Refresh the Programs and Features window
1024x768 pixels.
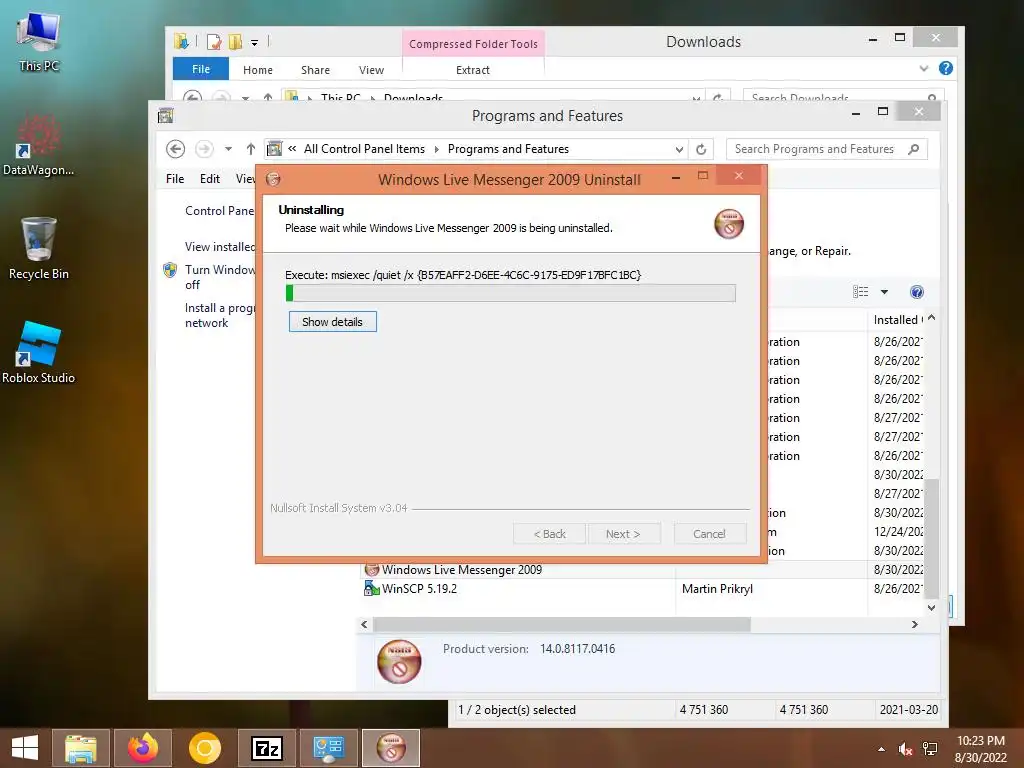(701, 149)
